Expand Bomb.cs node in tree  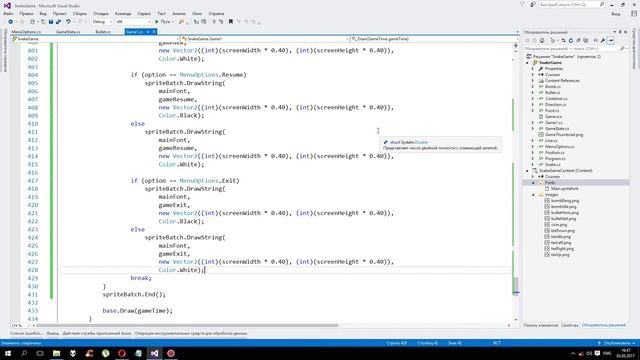coord(533,87)
